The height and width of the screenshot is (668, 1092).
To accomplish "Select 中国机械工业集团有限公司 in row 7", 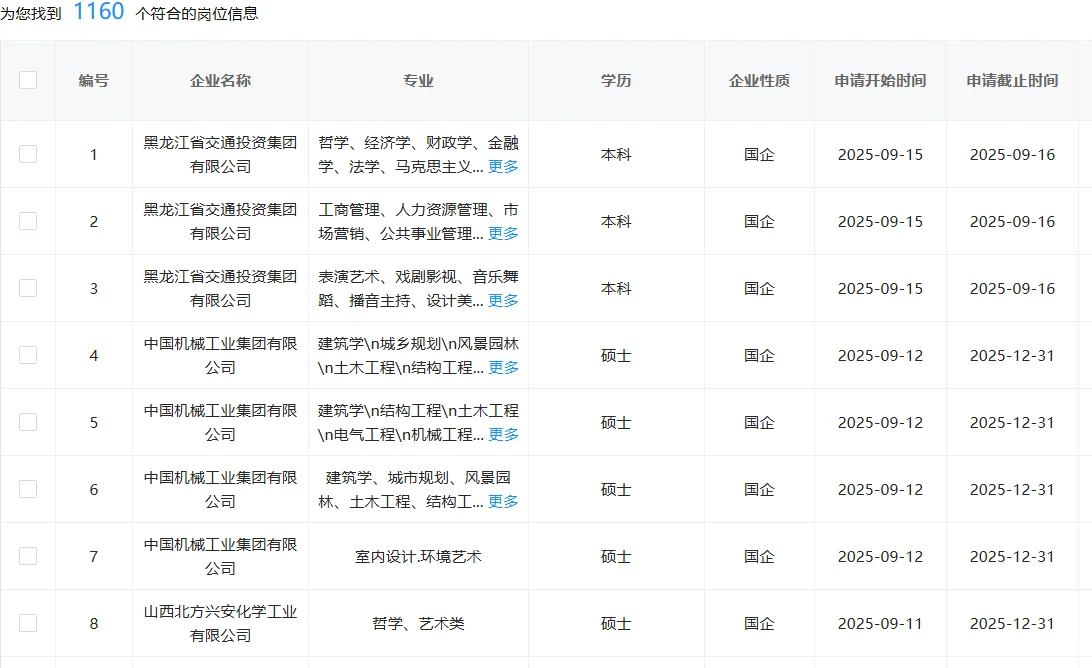I will (220, 556).
